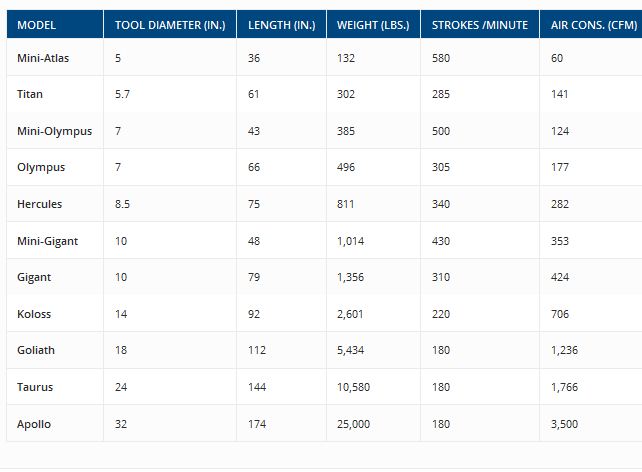
Task: Select the Apollo row label
Action: tap(34, 424)
